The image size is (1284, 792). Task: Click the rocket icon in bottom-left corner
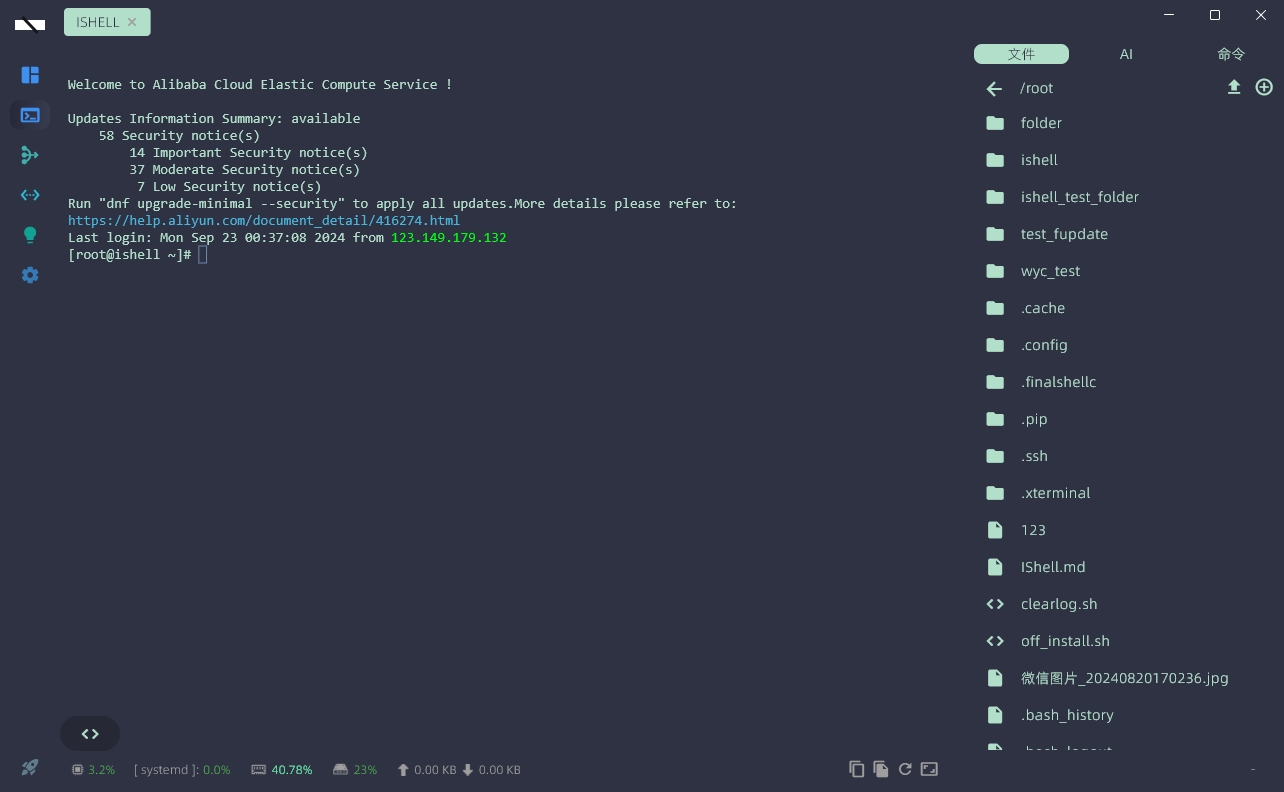(x=29, y=767)
